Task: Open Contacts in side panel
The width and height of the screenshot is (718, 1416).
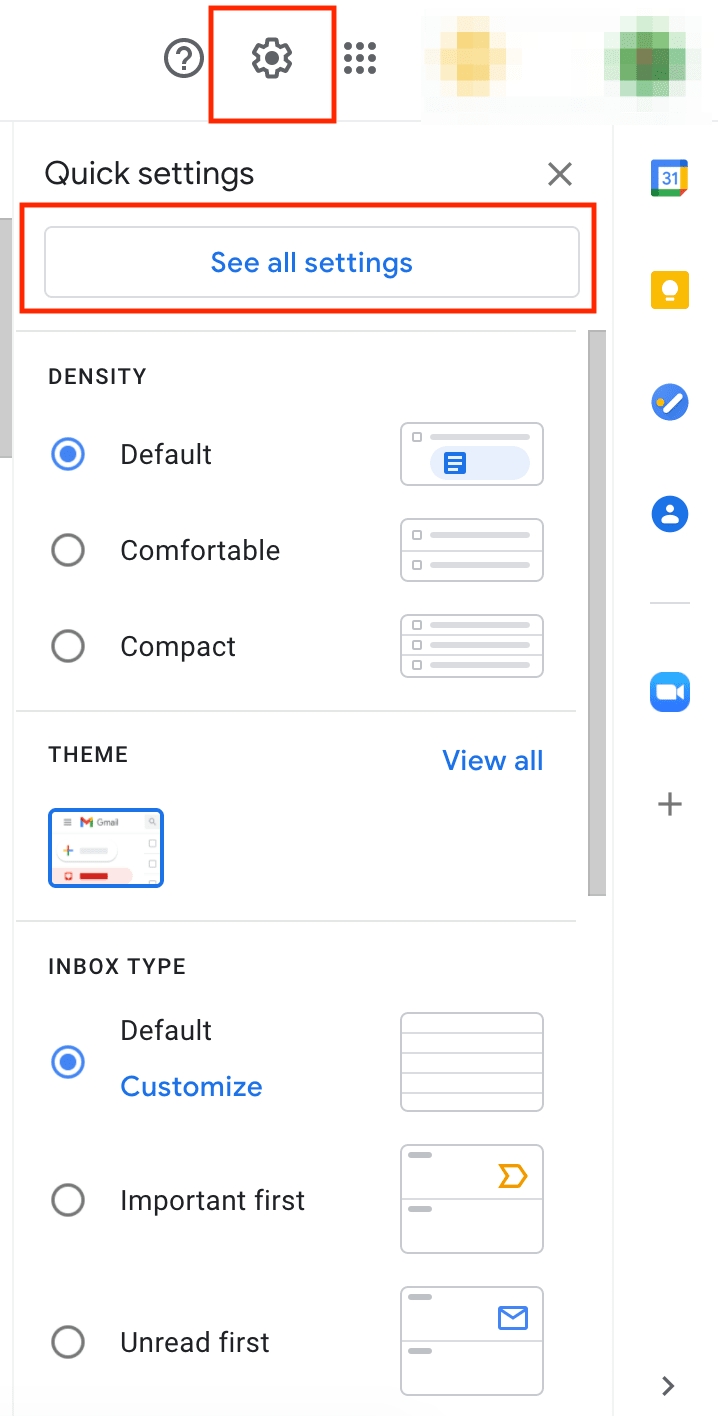Action: [670, 516]
